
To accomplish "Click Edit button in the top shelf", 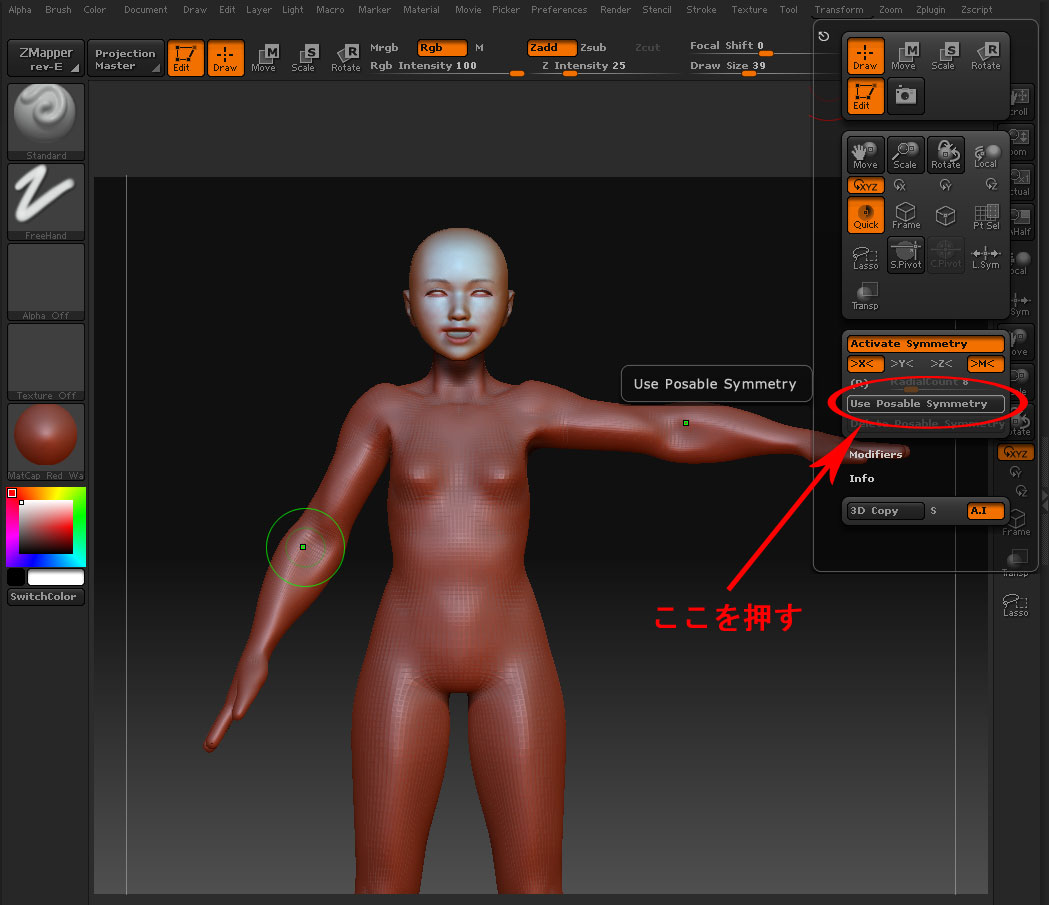I will pyautogui.click(x=185, y=58).
